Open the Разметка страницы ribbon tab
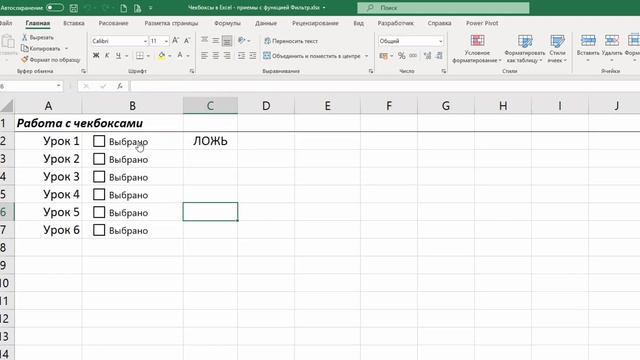Viewport: 640px width, 360px height. 171,23
